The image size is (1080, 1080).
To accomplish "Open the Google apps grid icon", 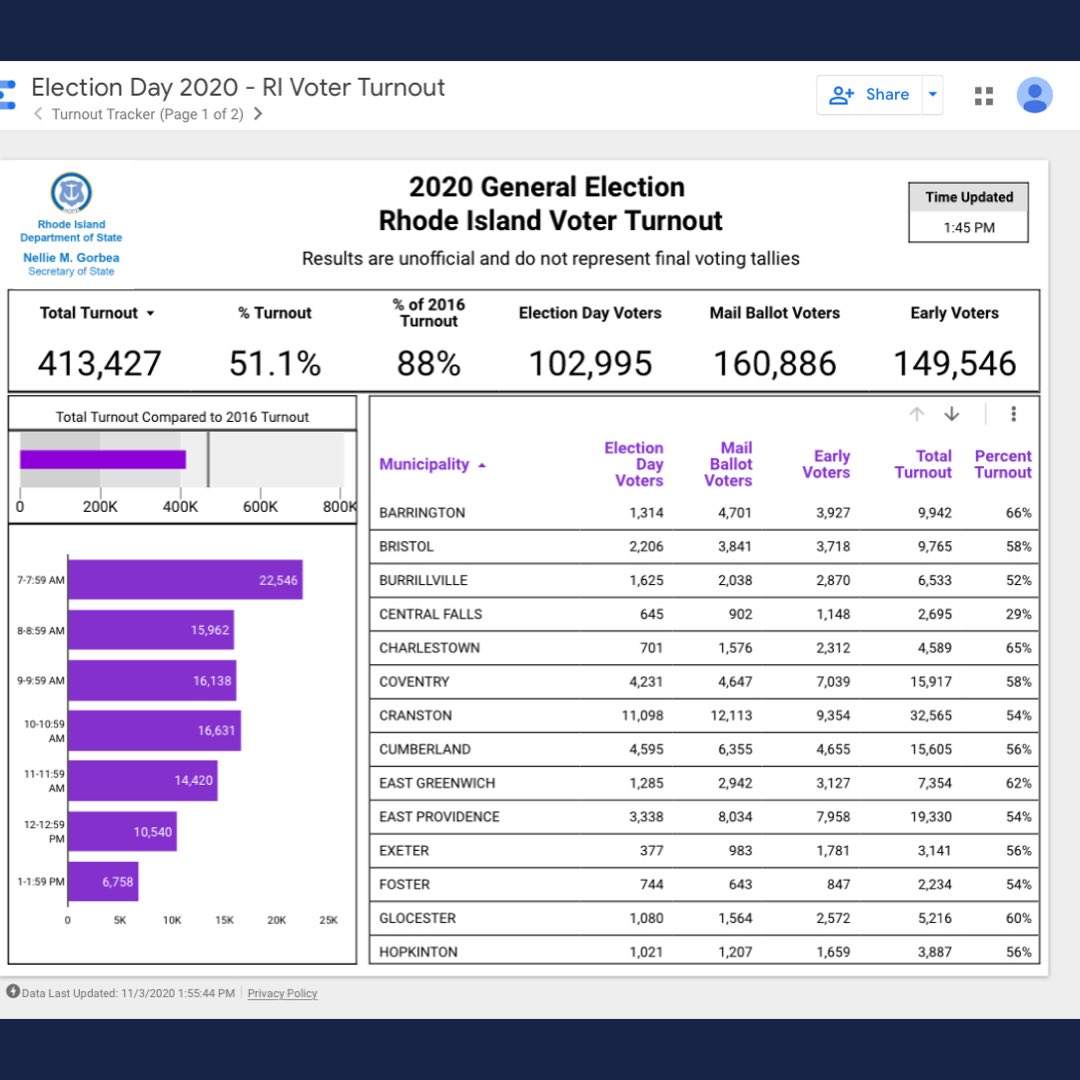I will click(984, 96).
